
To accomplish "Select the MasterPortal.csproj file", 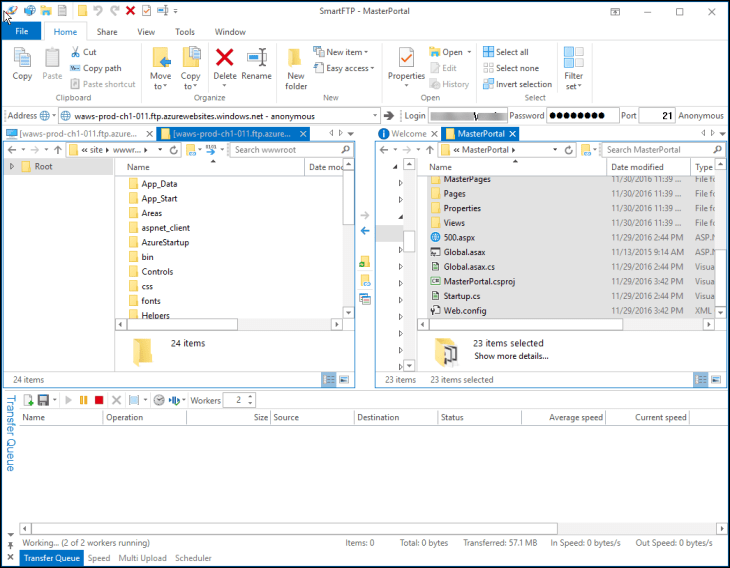I will tap(479, 281).
